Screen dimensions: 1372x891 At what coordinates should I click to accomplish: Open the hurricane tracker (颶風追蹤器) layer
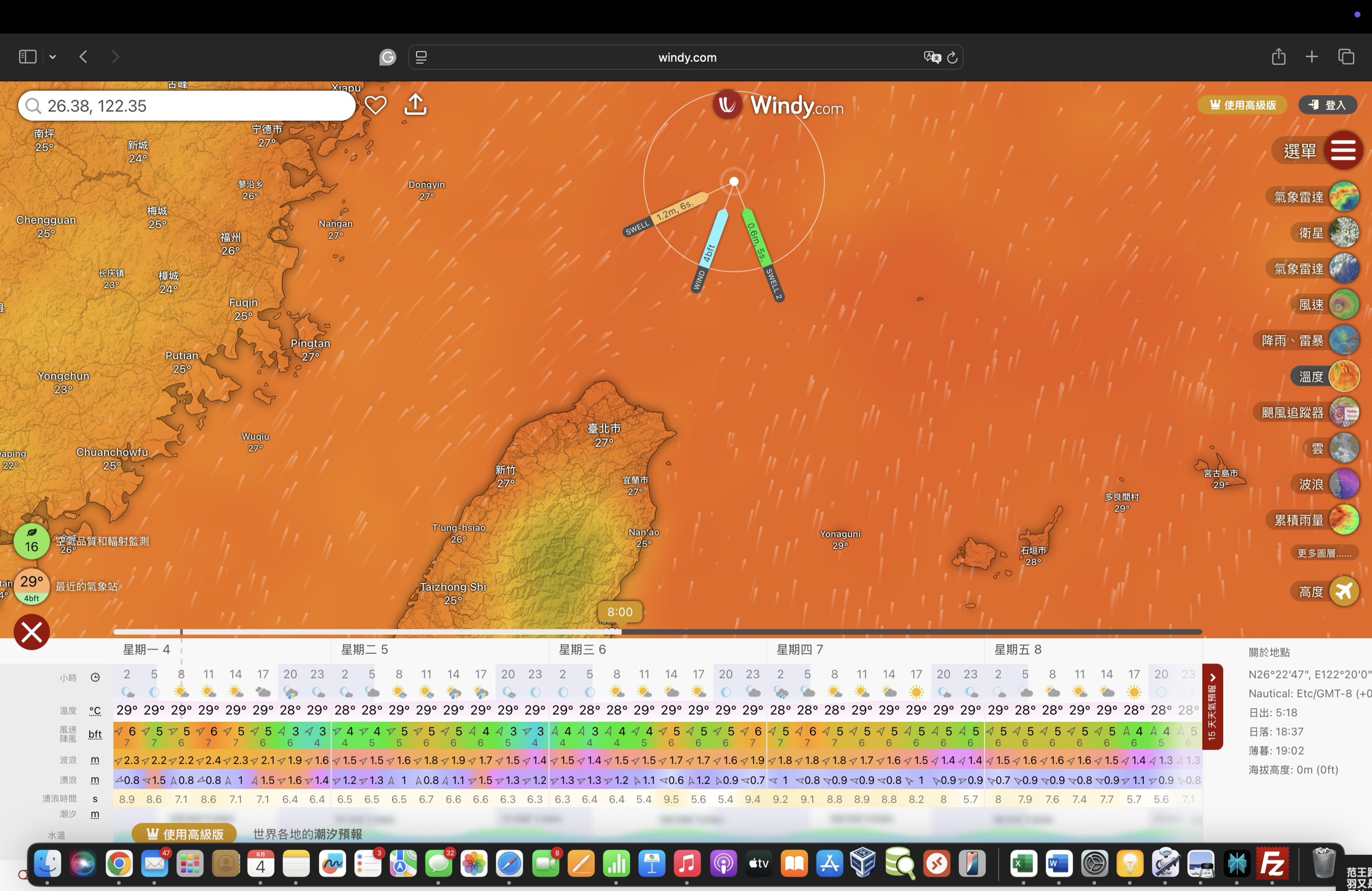[x=1344, y=413]
